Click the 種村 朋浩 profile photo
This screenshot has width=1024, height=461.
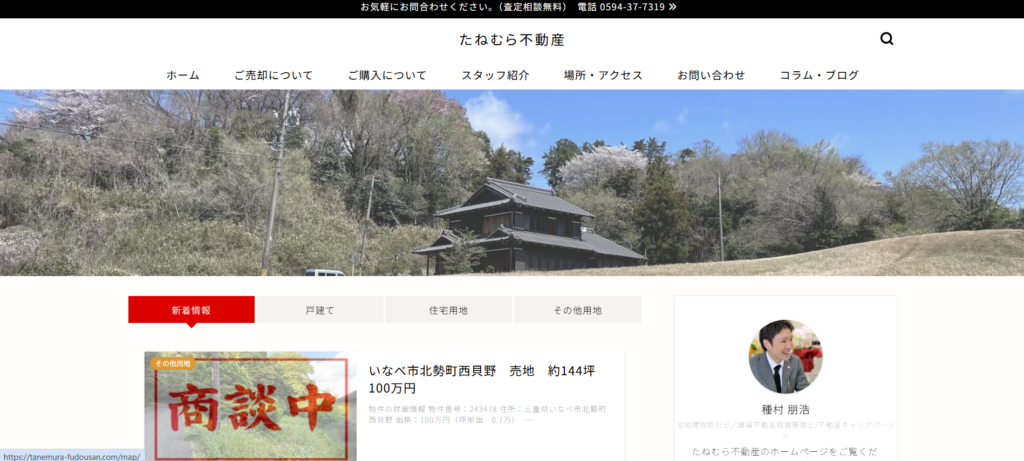[786, 357]
